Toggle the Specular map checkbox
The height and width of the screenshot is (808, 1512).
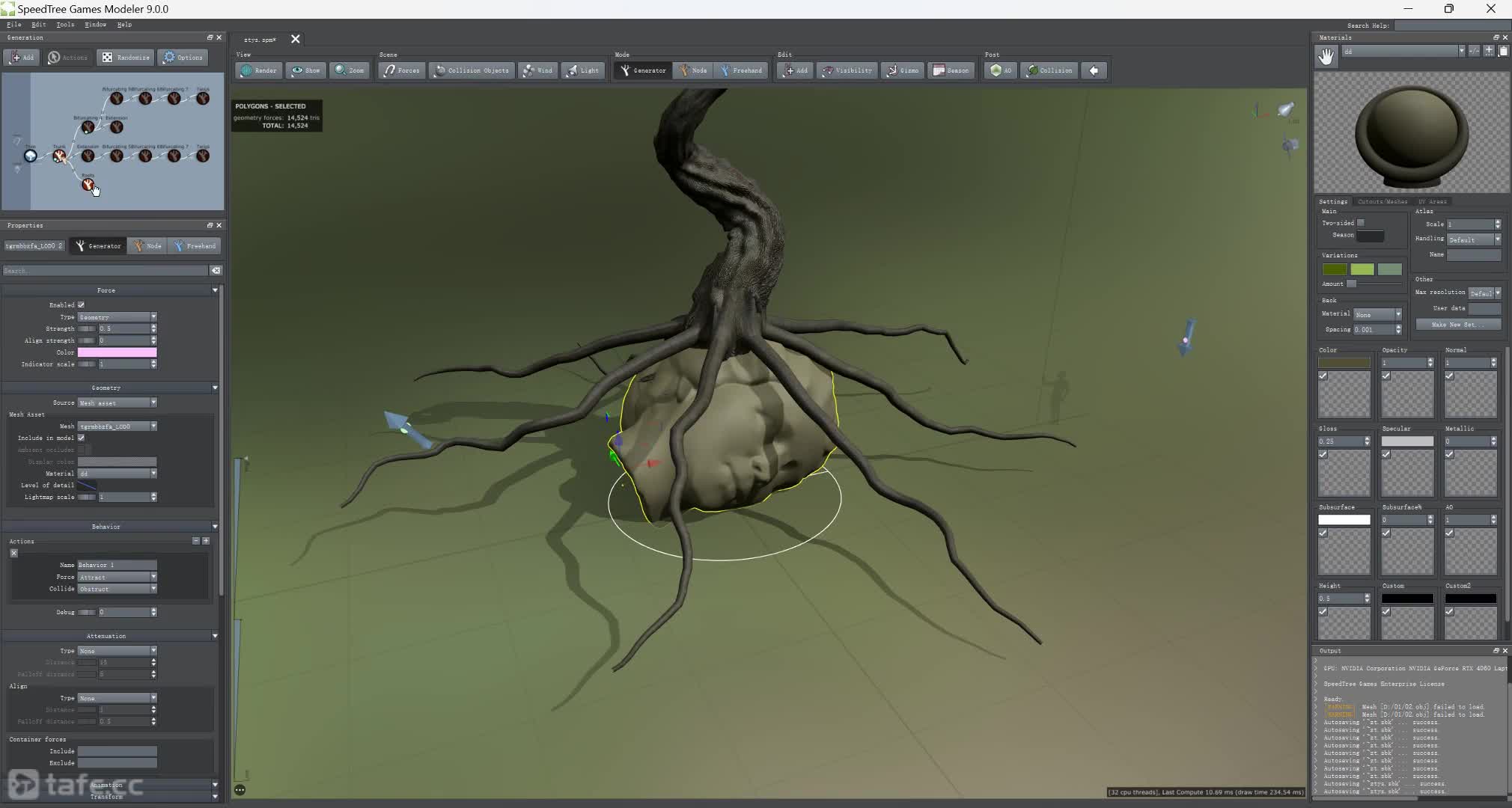pos(1386,455)
